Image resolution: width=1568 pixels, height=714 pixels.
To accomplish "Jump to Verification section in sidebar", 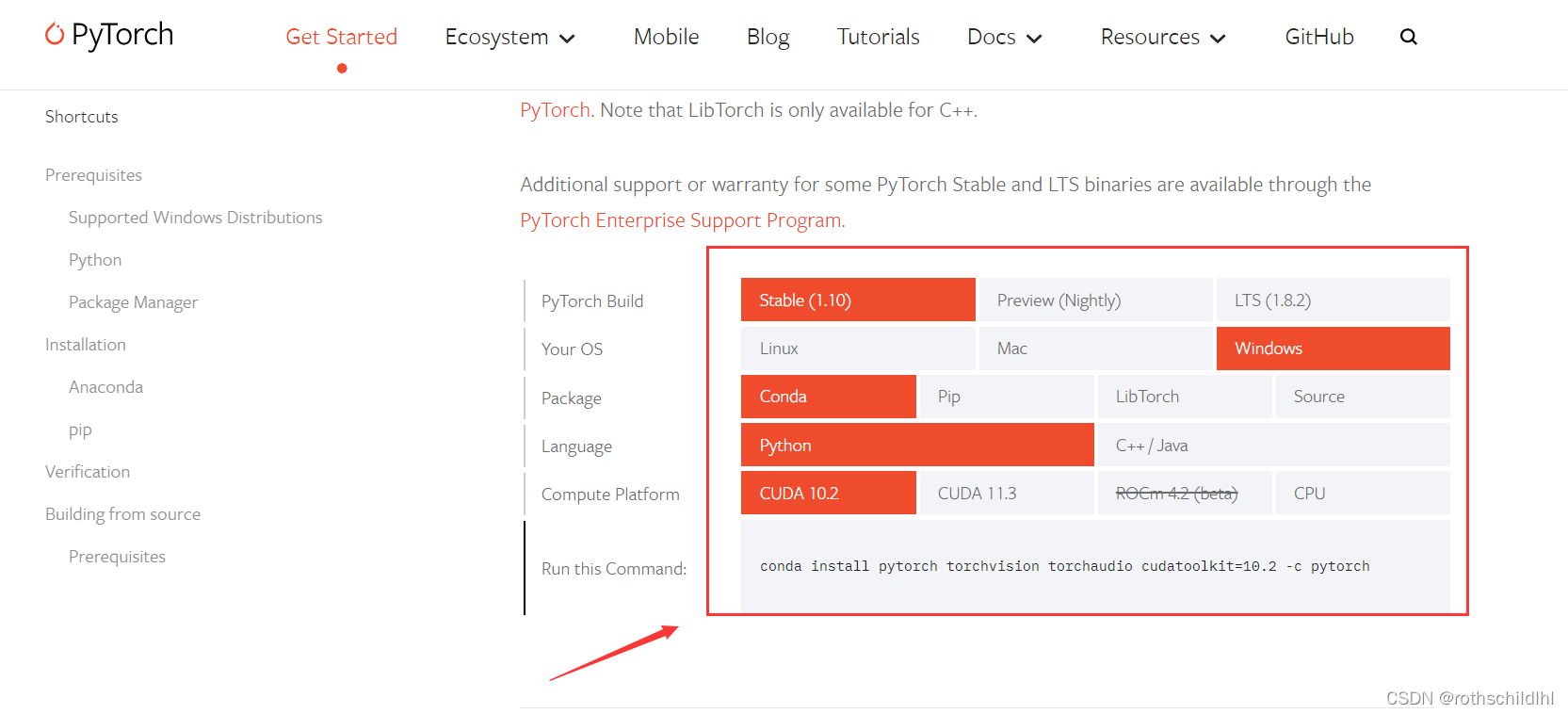I will pos(88,472).
